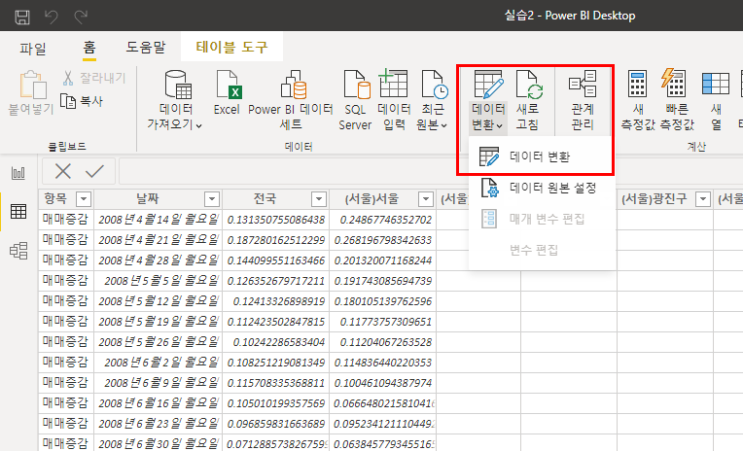
Task: Select cell 0.11773757309651
Action: tap(383, 322)
